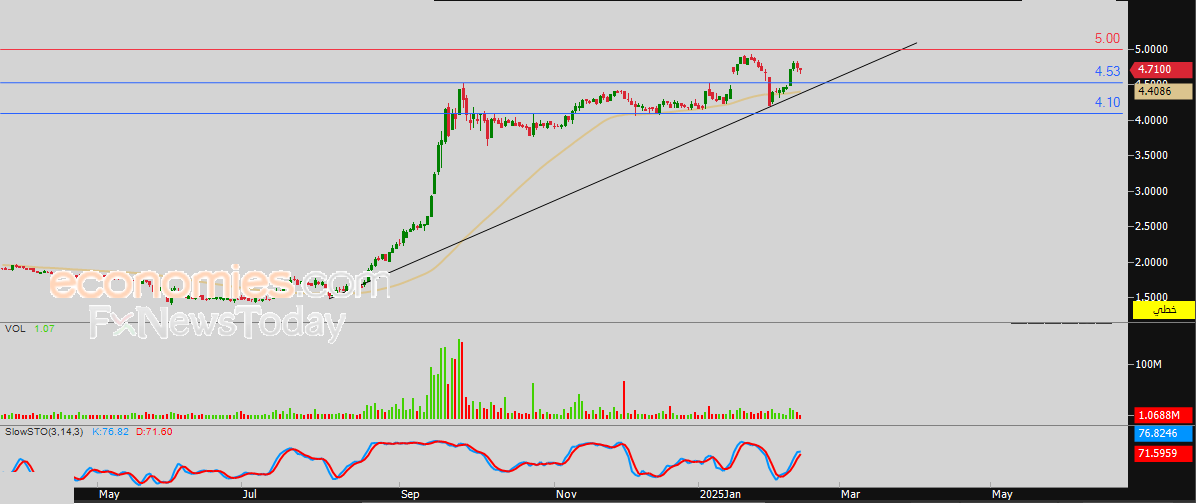Select the 3.0000 price axis value
Image resolution: width=1196 pixels, height=504 pixels.
tap(1153, 191)
